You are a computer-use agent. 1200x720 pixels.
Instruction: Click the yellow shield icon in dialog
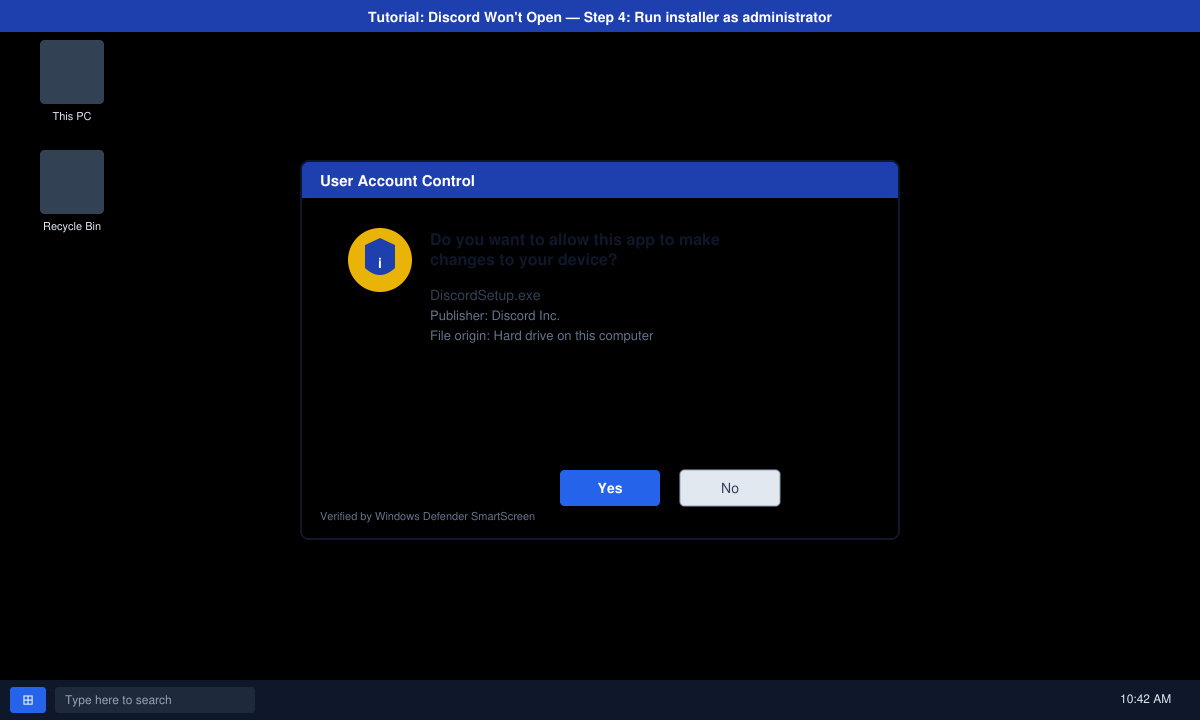tap(380, 260)
